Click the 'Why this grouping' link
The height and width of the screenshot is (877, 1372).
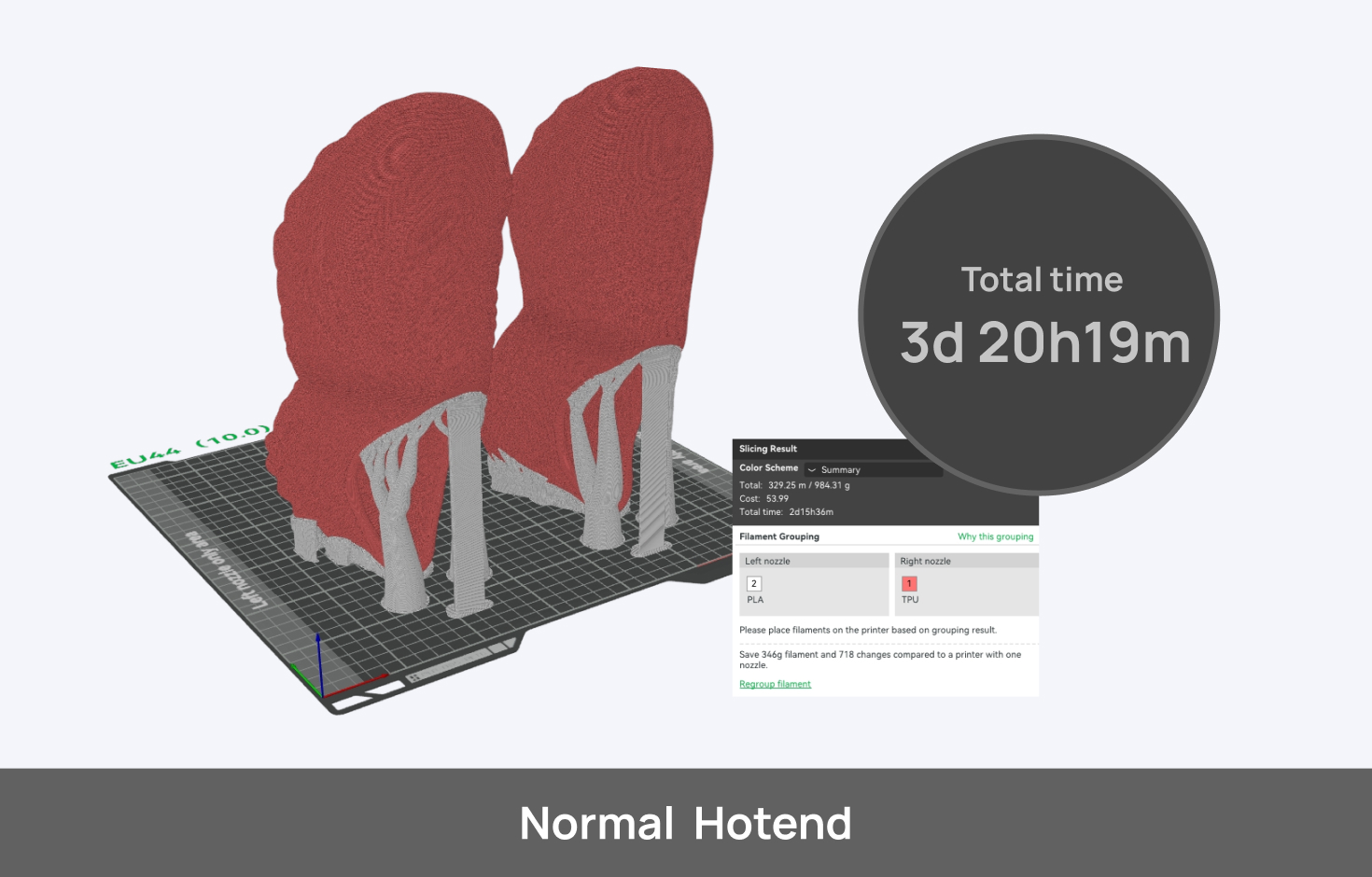(x=995, y=536)
